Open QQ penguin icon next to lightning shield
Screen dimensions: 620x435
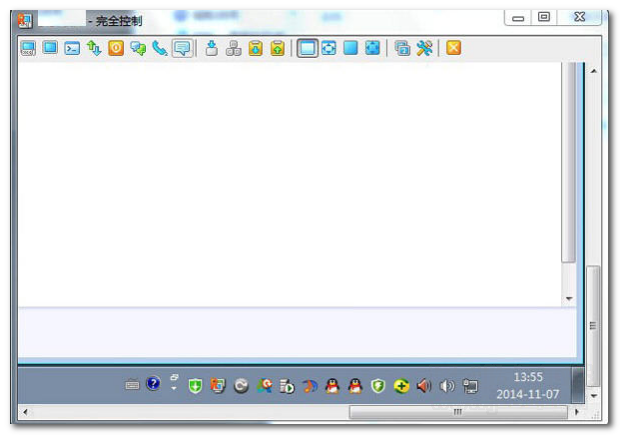click(355, 386)
